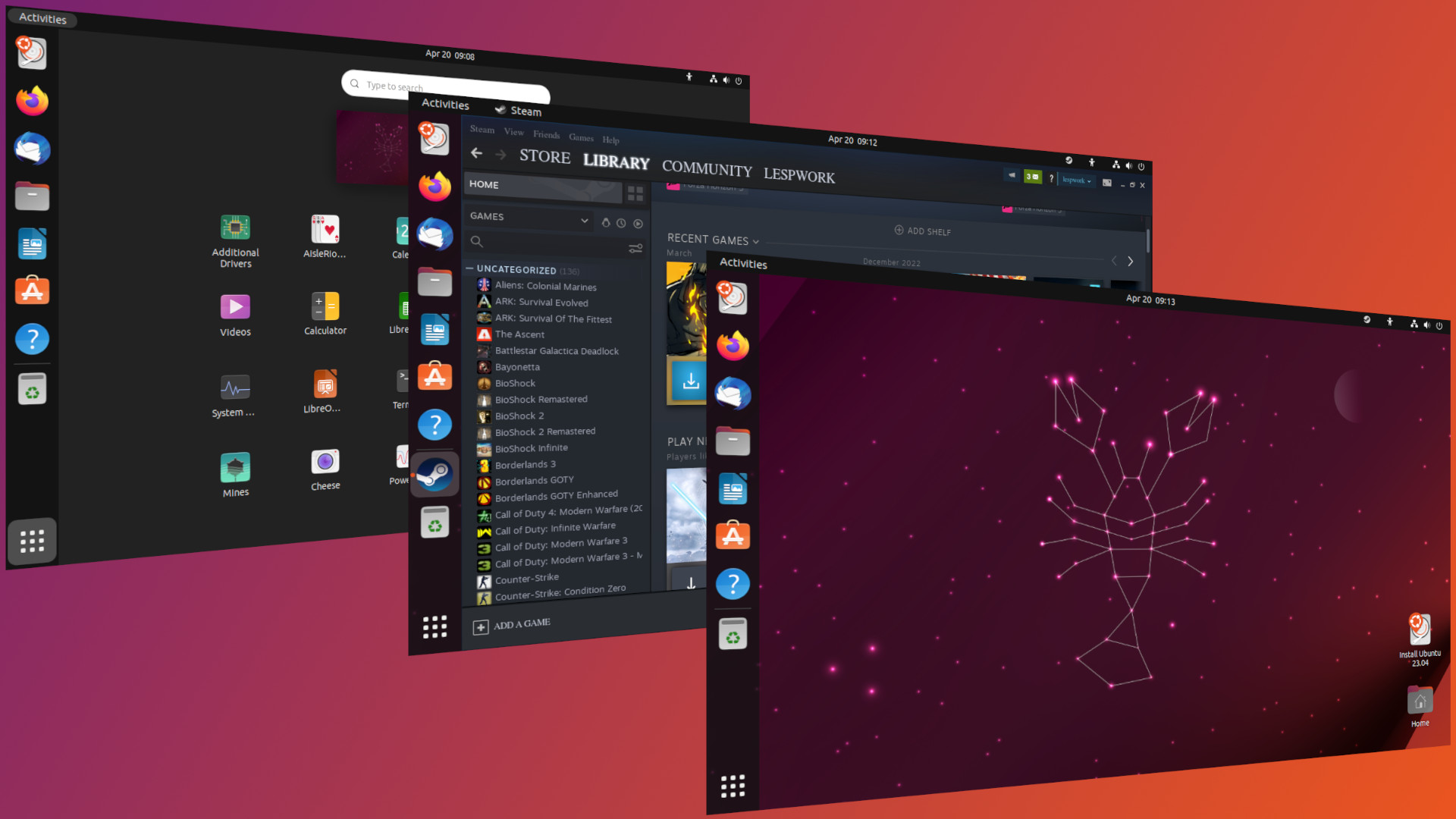Expand the UNCATEGORIZED games section
The height and width of the screenshot is (819, 1456).
pyautogui.click(x=471, y=270)
